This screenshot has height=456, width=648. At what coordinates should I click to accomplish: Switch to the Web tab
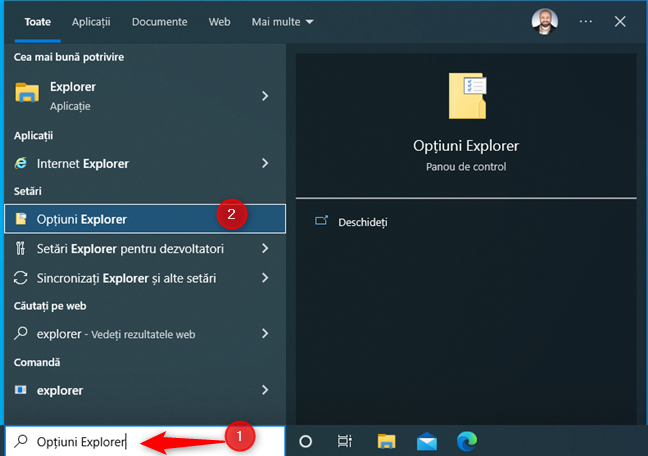(219, 21)
